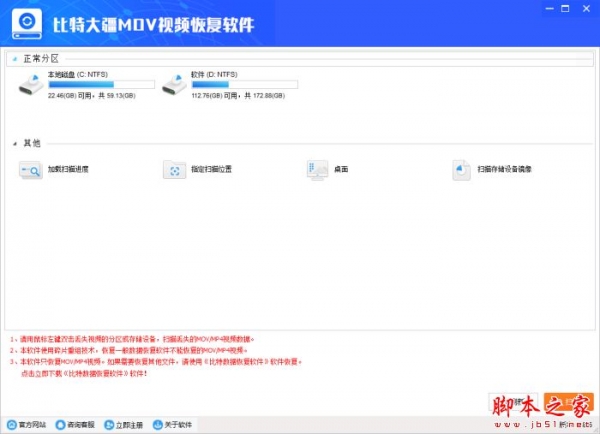Click the 立即注册 register now button

point(124,425)
